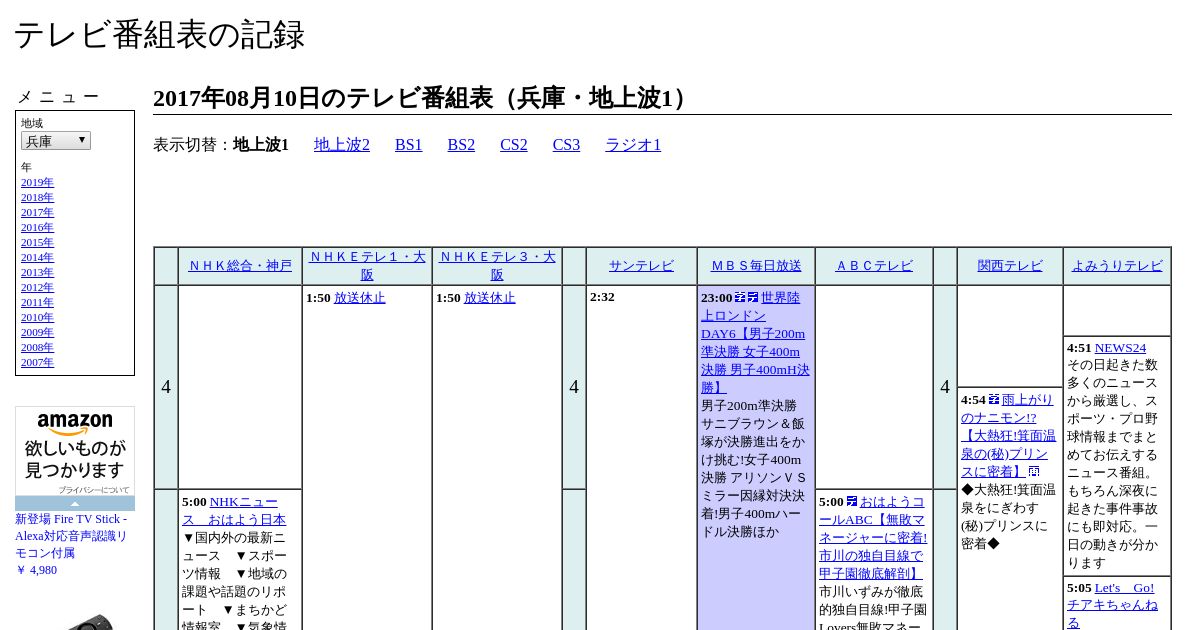Select year 2012年 in the menu
Viewport: 1200px width, 630px height.
37,288
